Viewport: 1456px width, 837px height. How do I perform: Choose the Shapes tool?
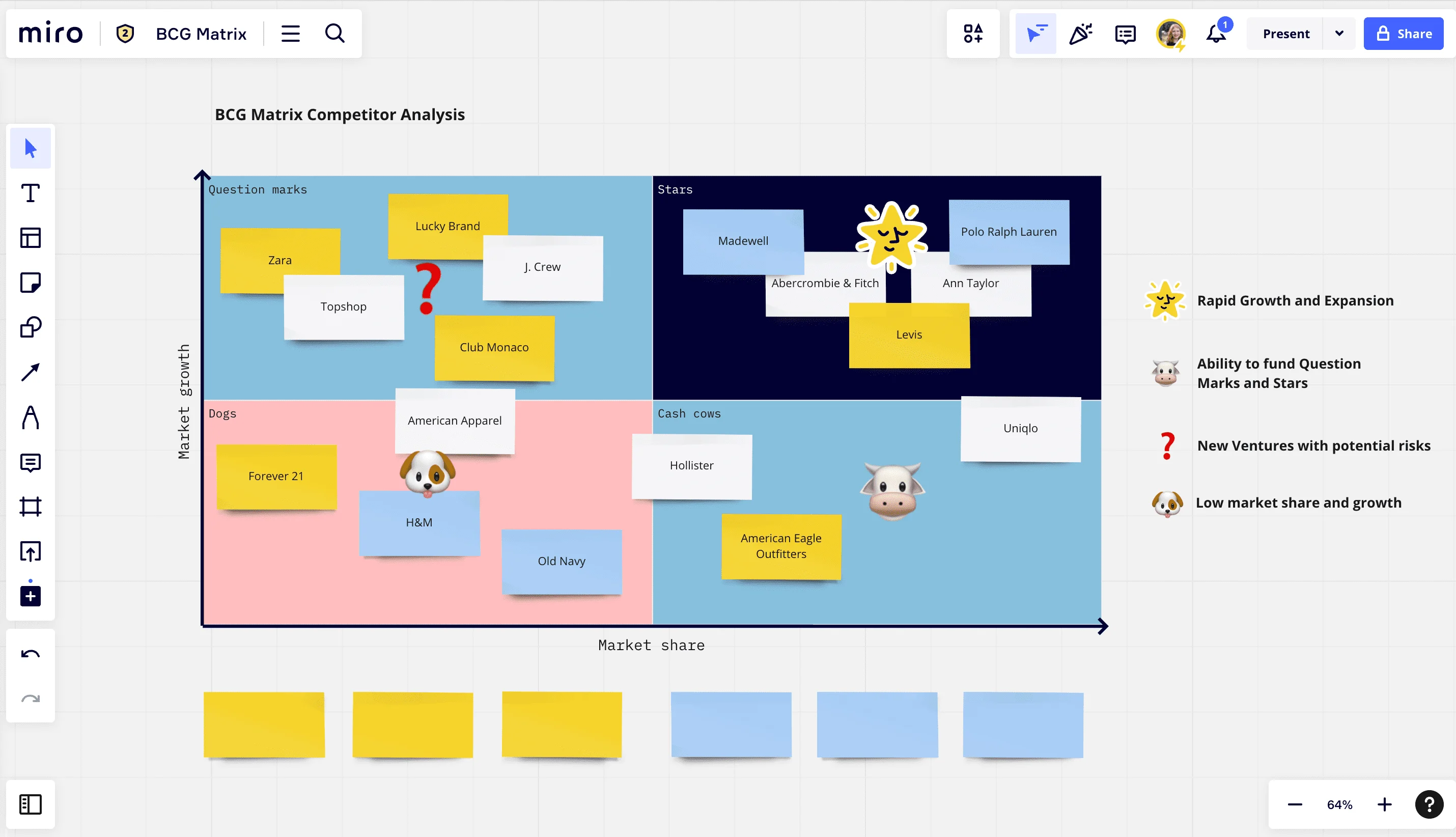[31, 328]
